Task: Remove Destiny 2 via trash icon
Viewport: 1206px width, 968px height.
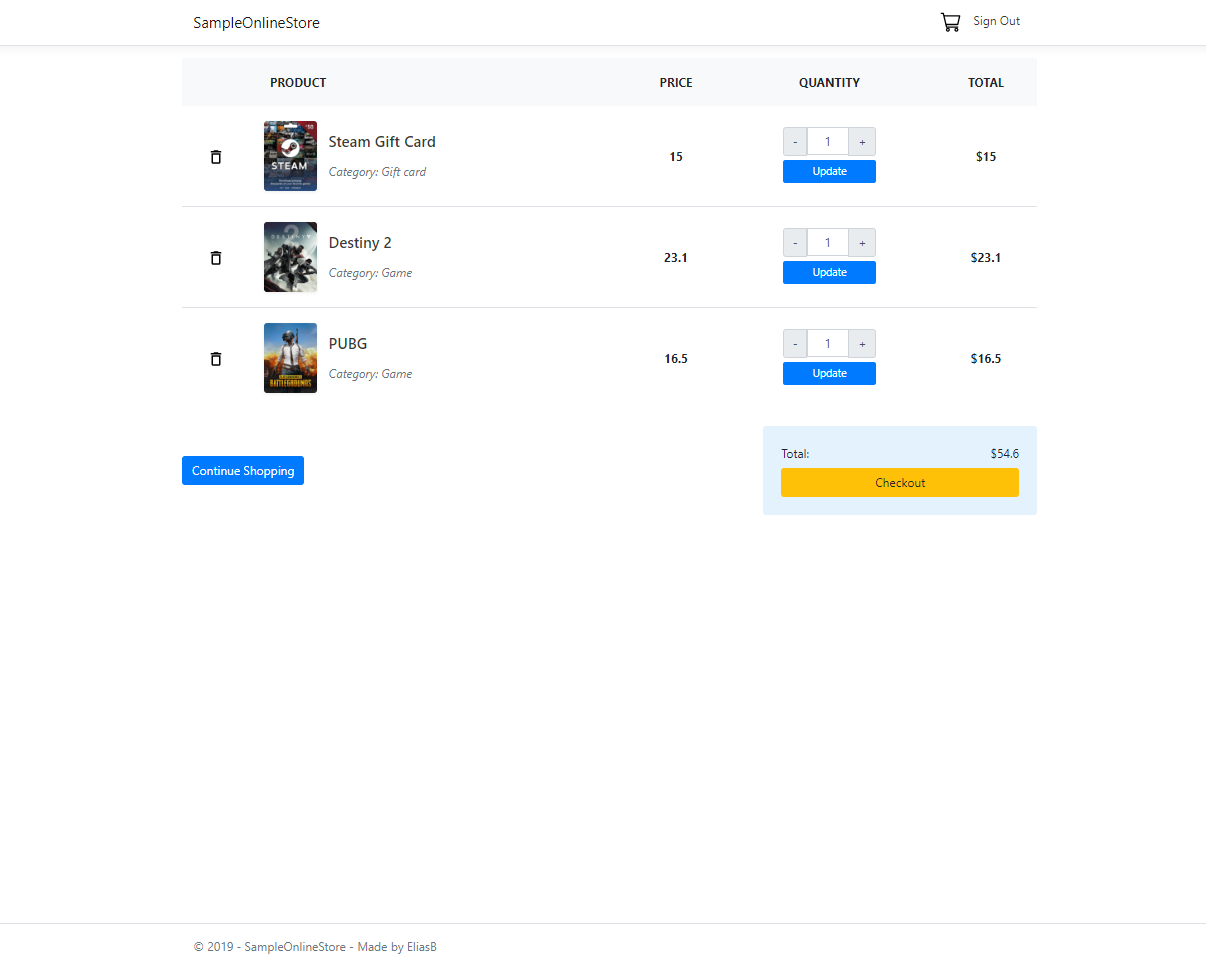Action: pyautogui.click(x=216, y=258)
